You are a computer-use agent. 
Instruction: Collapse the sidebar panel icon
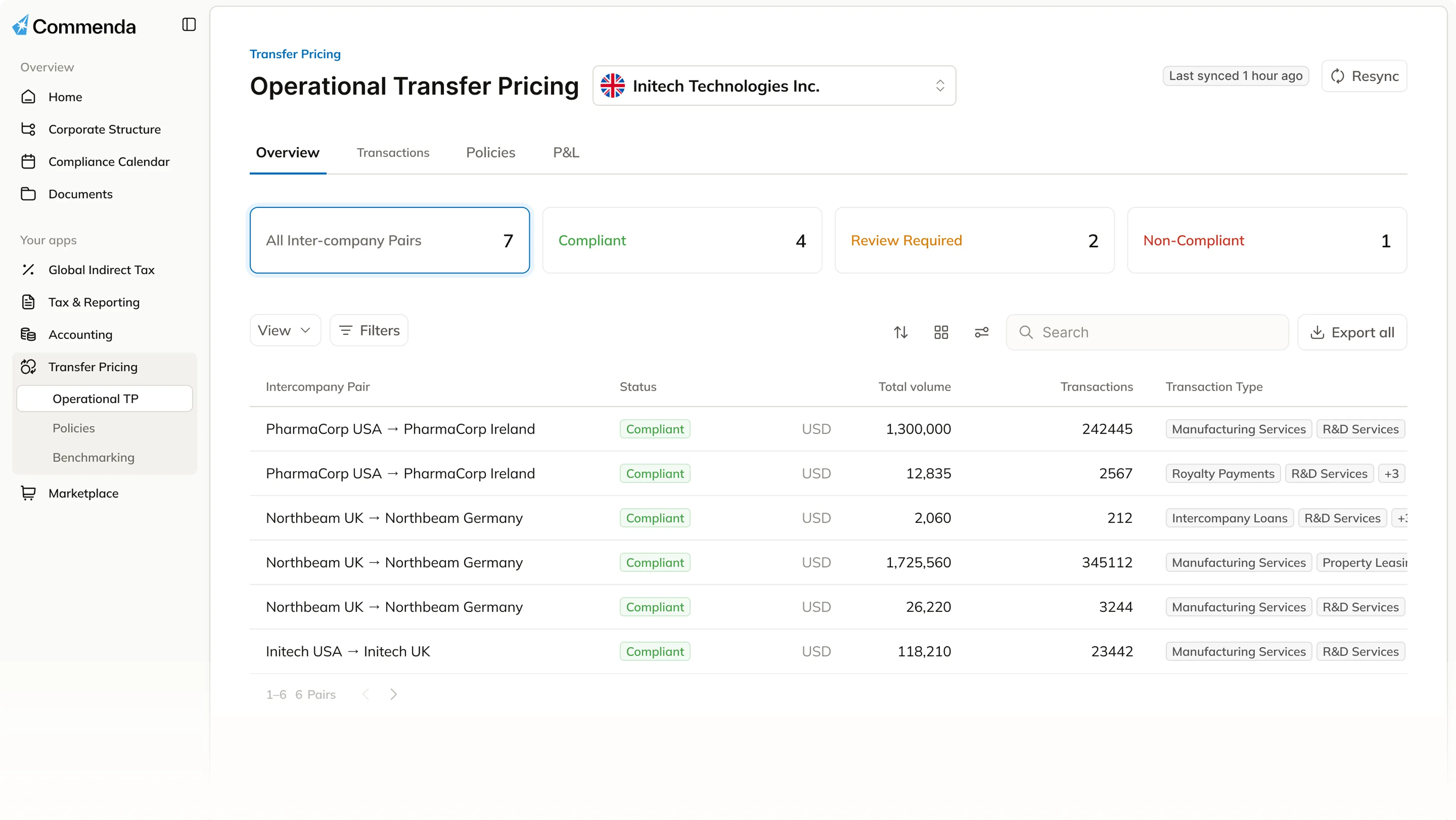[189, 24]
